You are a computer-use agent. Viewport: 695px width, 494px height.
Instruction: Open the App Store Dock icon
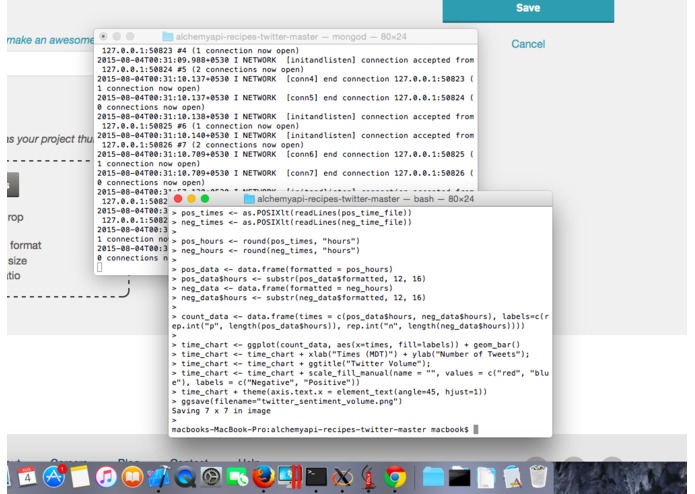pos(54,477)
